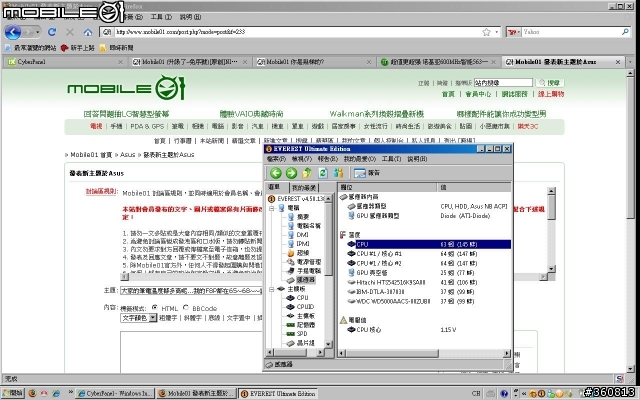Go forward in EVEREST with green right arrow
Image resolution: width=640 pixels, height=400 pixels.
pyautogui.click(x=291, y=173)
